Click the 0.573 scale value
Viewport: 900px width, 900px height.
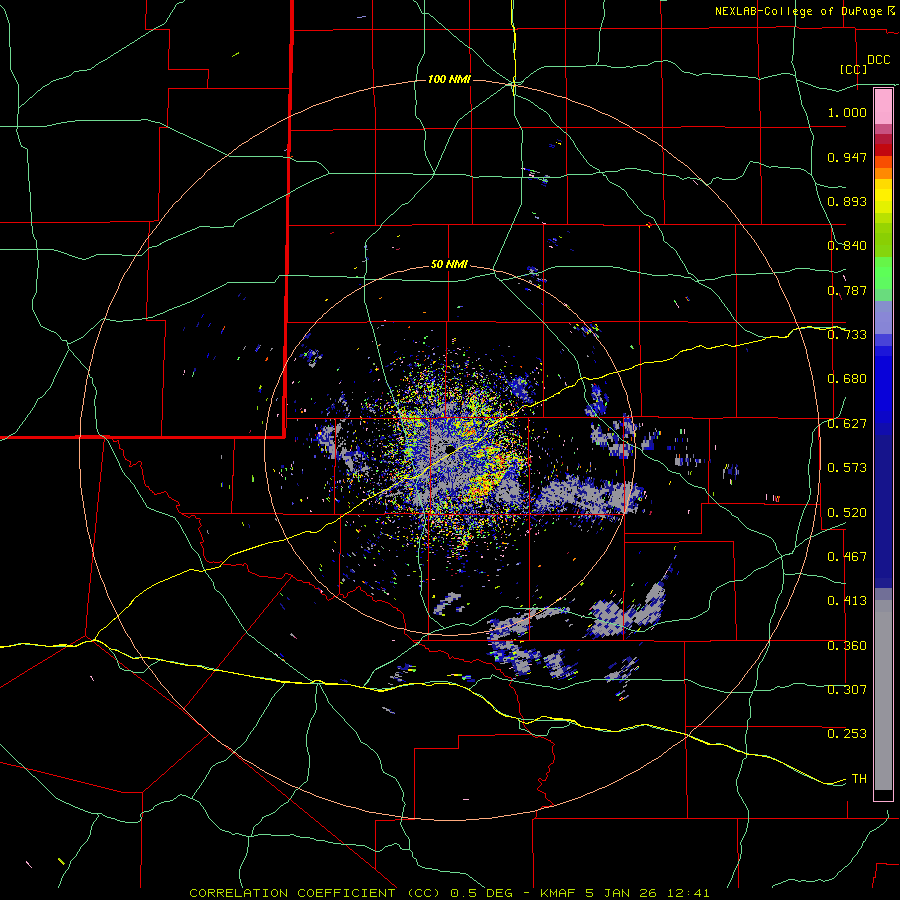coord(847,468)
